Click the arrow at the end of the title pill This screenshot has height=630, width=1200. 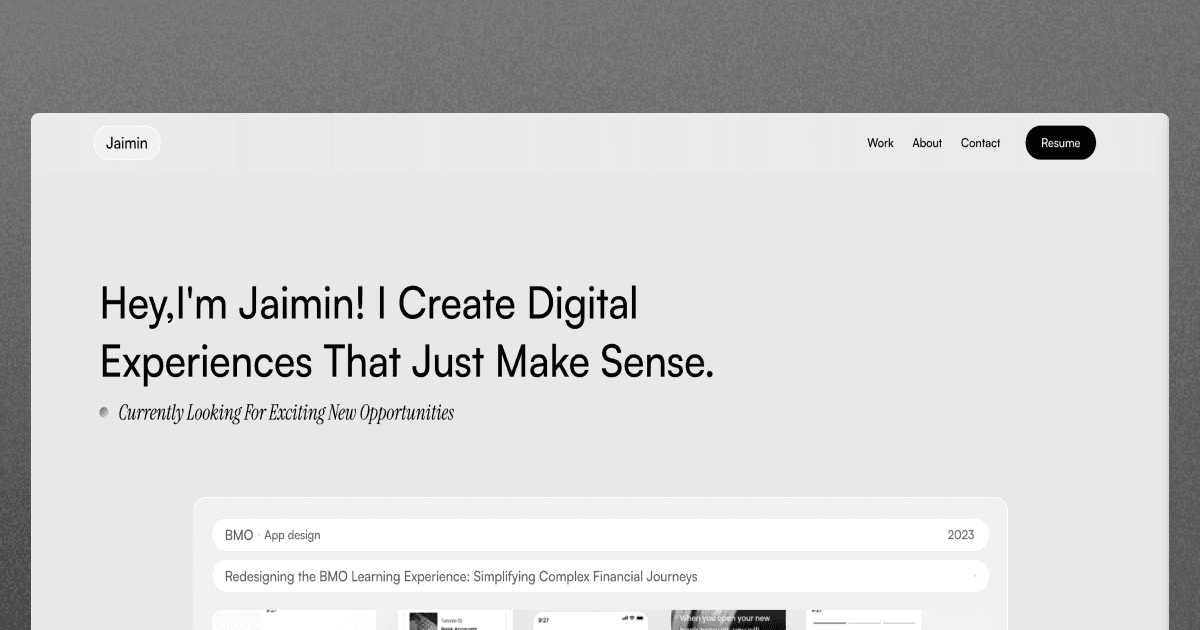[973, 576]
